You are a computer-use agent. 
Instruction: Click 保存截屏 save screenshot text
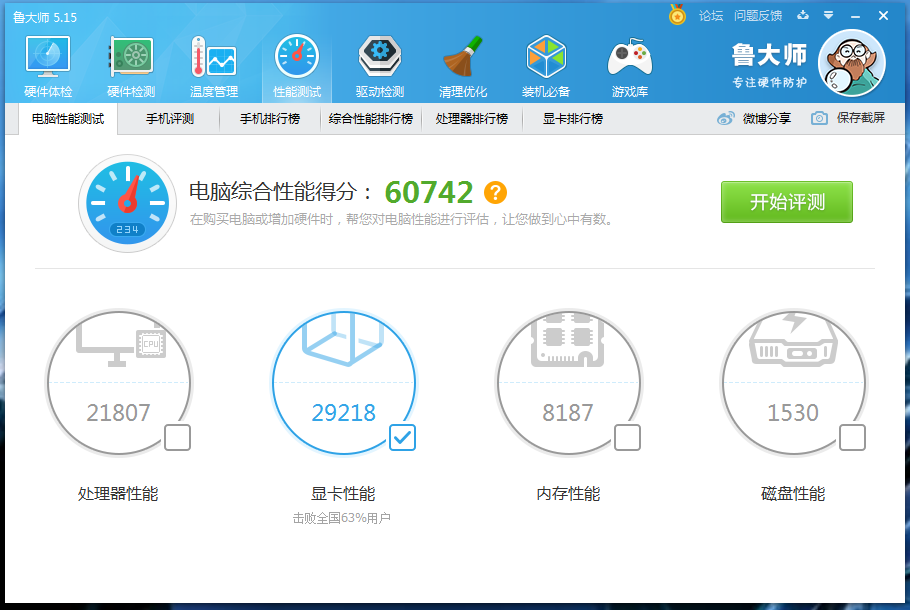(x=861, y=118)
